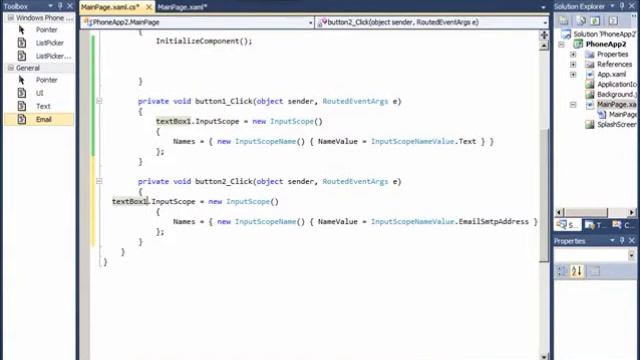Screen dimensions: 640x360
Task: Click the third (green) Solution Explorer toolbar icon
Action: pyautogui.click(x=595, y=20)
